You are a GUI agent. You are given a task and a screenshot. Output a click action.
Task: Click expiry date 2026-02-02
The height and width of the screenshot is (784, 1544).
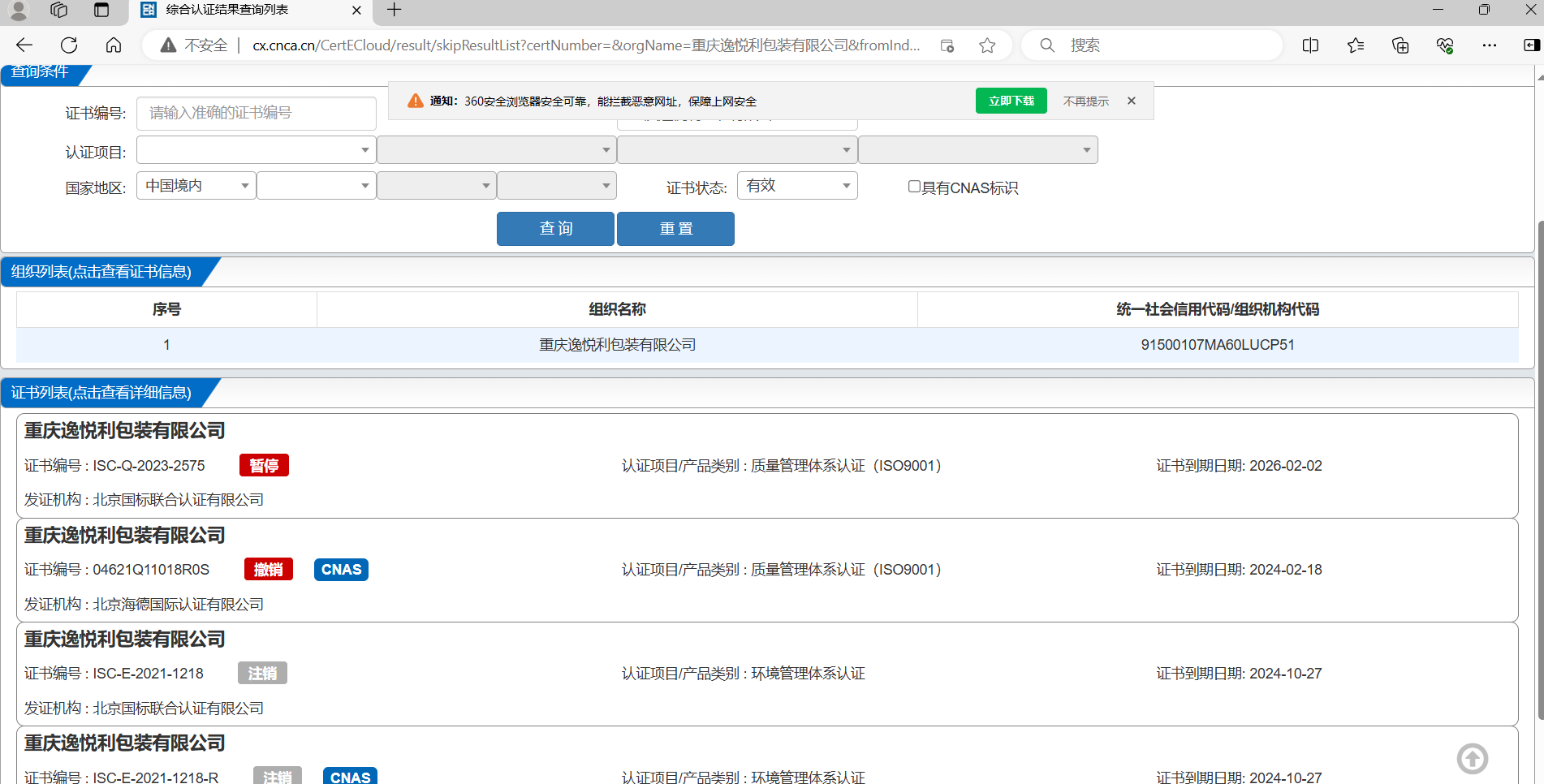click(x=1286, y=466)
